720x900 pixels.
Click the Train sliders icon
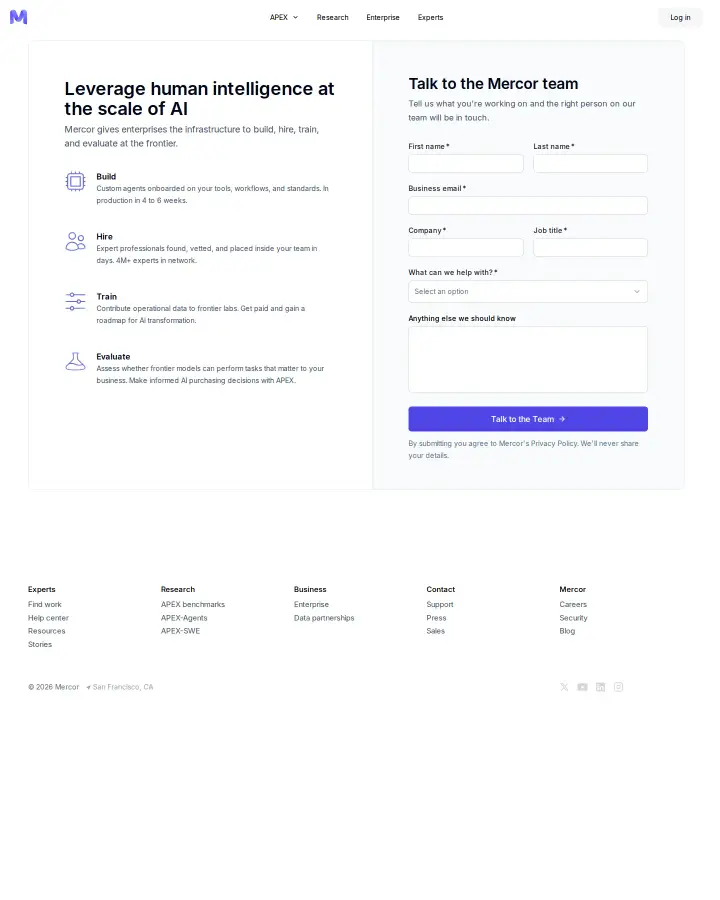75,301
